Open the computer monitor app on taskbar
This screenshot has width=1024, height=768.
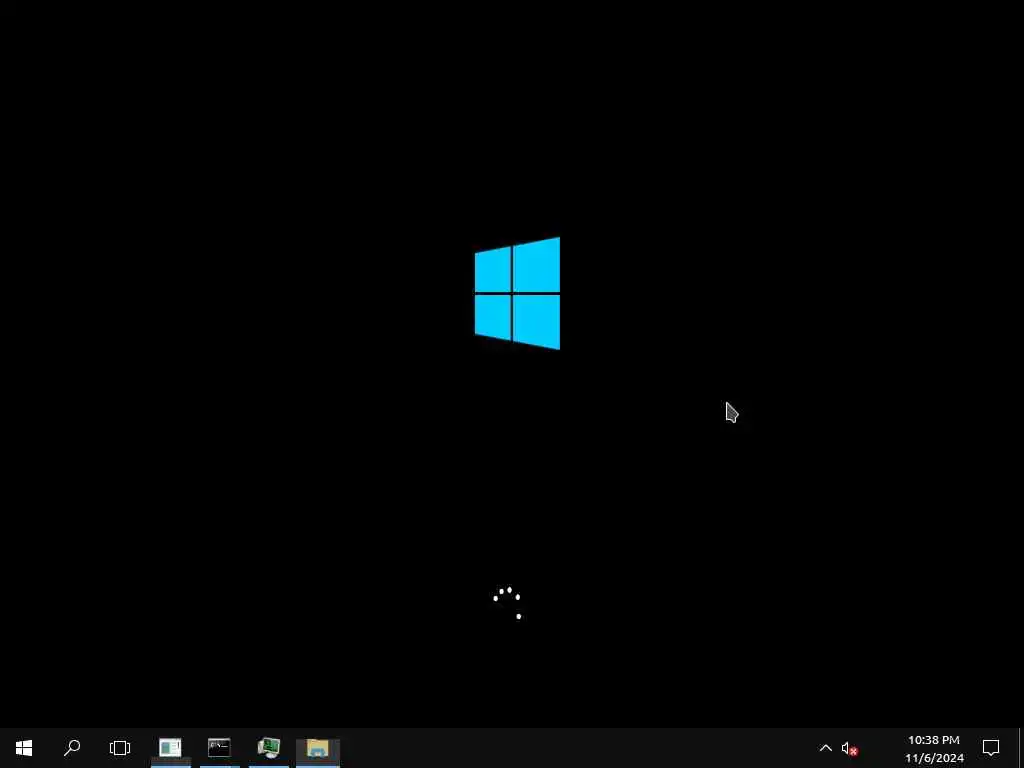tap(268, 748)
